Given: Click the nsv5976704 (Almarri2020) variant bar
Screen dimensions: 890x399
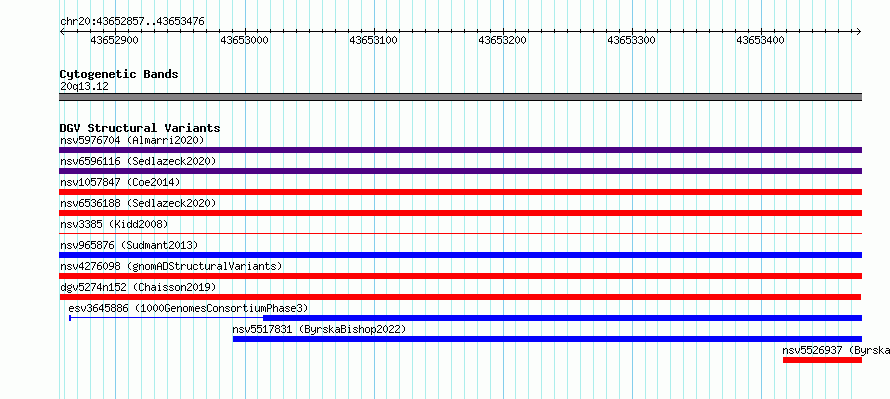Looking at the screenshot, I should click(x=460, y=150).
